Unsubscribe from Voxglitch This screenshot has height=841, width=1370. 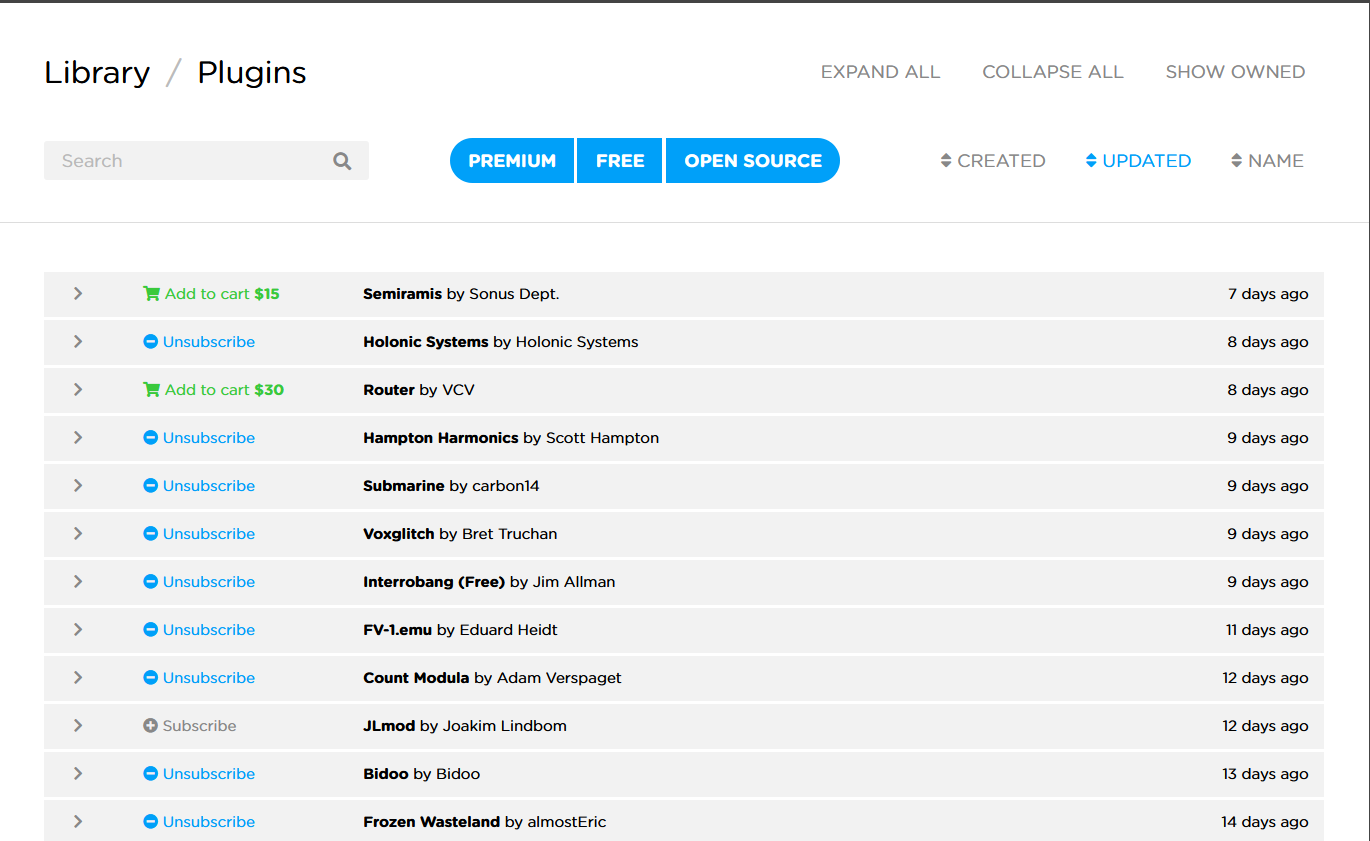(199, 534)
